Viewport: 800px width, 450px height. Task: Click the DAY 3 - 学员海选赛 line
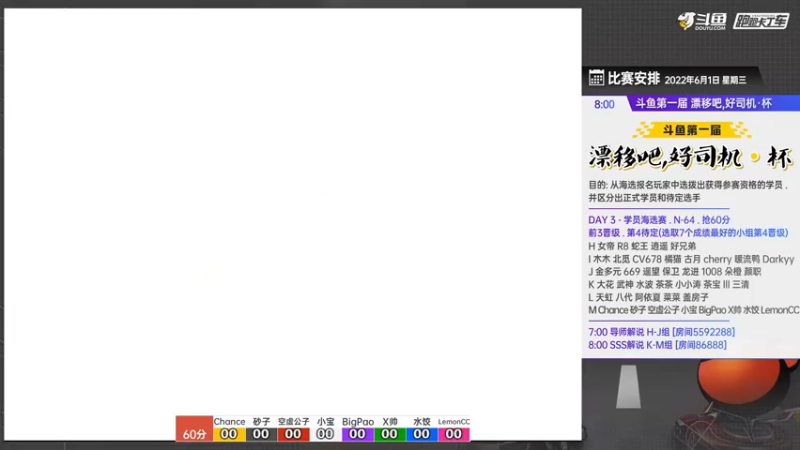pos(659,220)
